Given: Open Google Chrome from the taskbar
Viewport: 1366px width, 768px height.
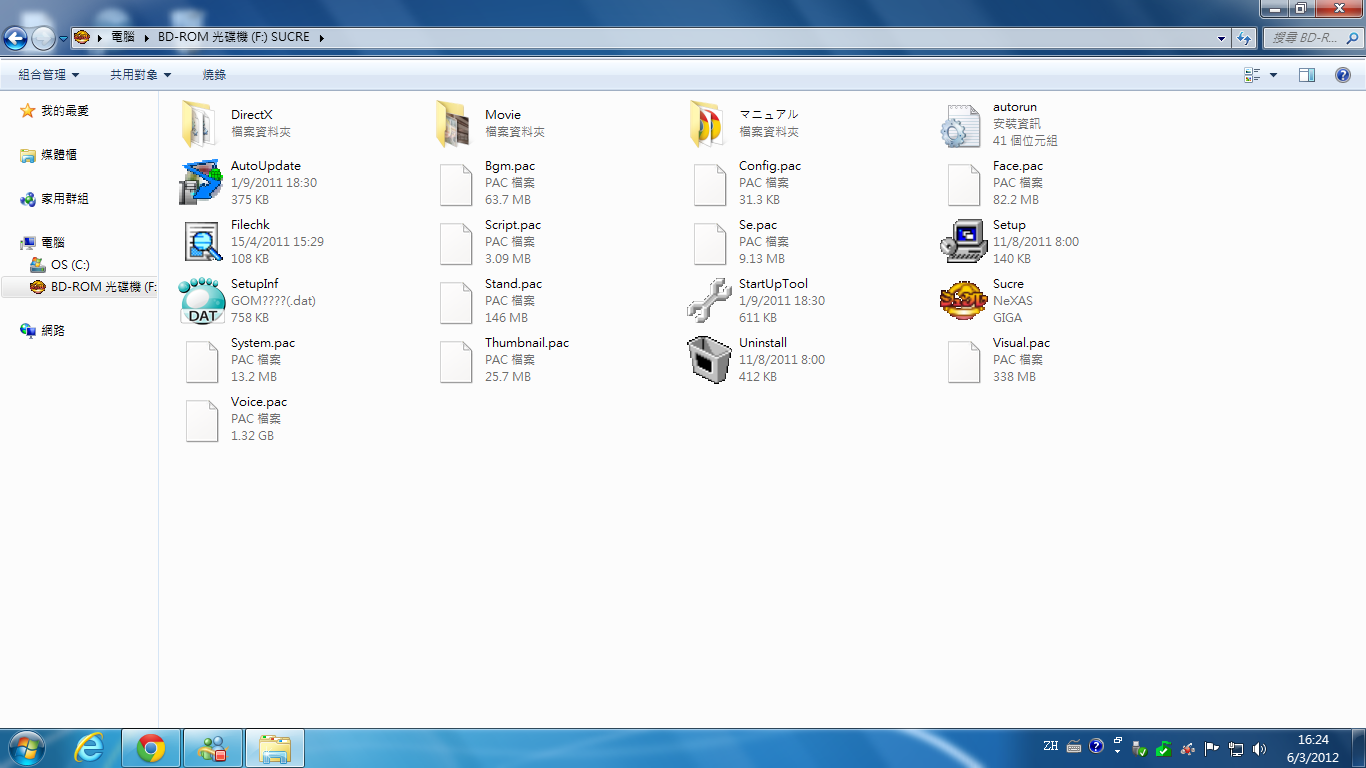Looking at the screenshot, I should click(x=151, y=748).
